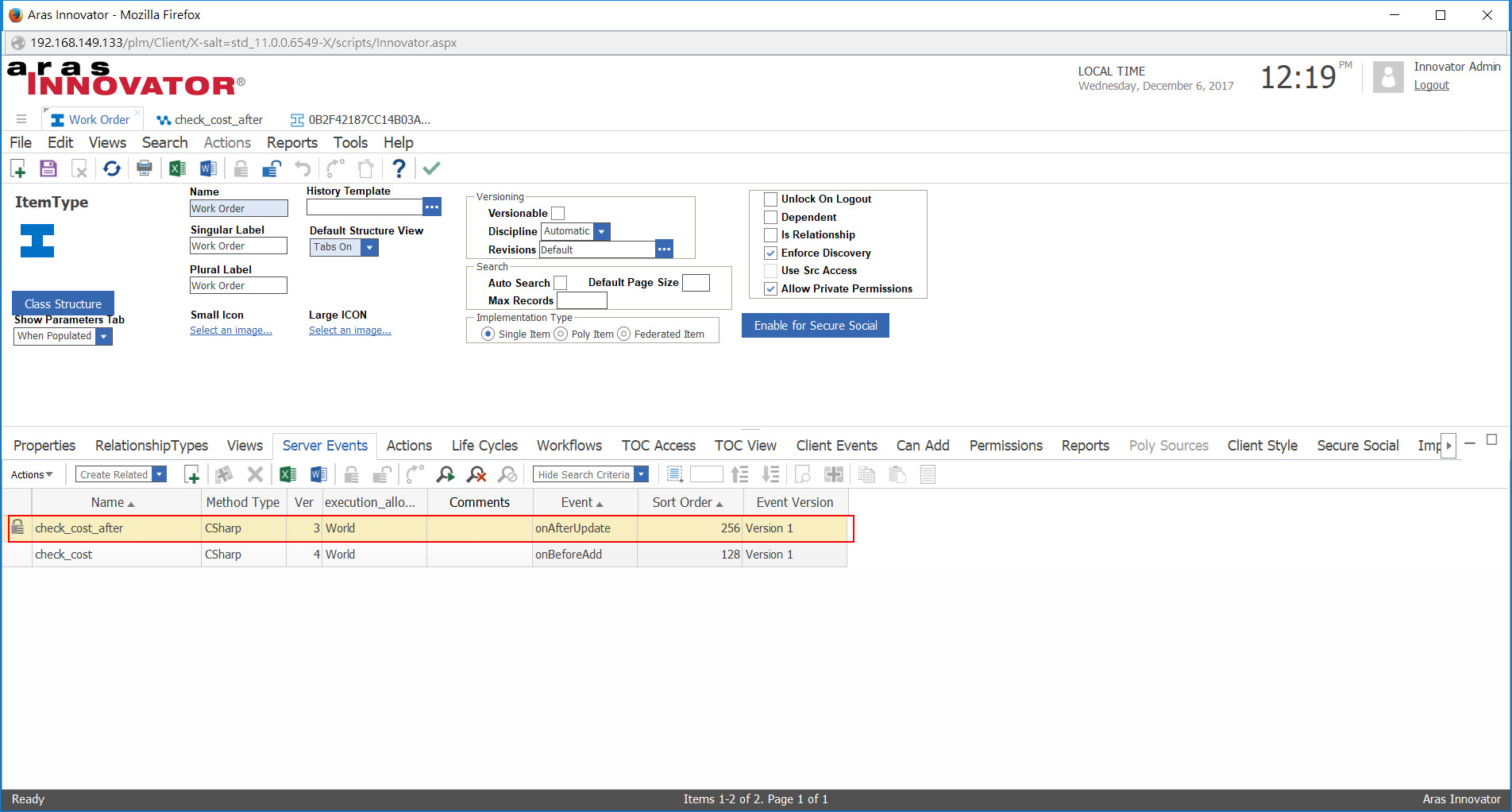
Task: Expand the relationships Actions menu
Action: coord(32,474)
